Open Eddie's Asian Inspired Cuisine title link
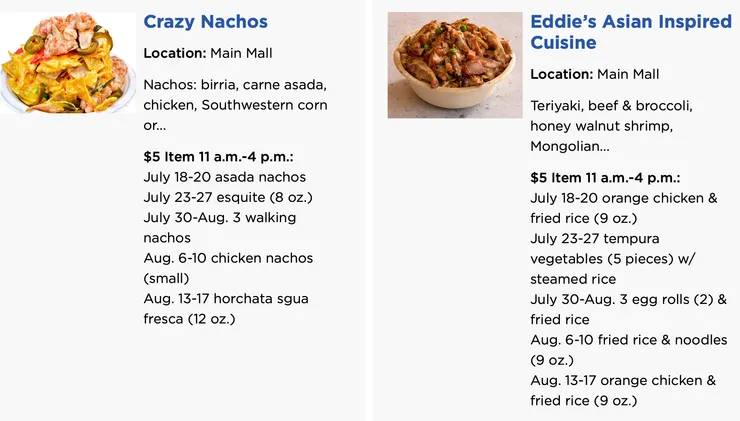740x421 pixels. (x=630, y=32)
